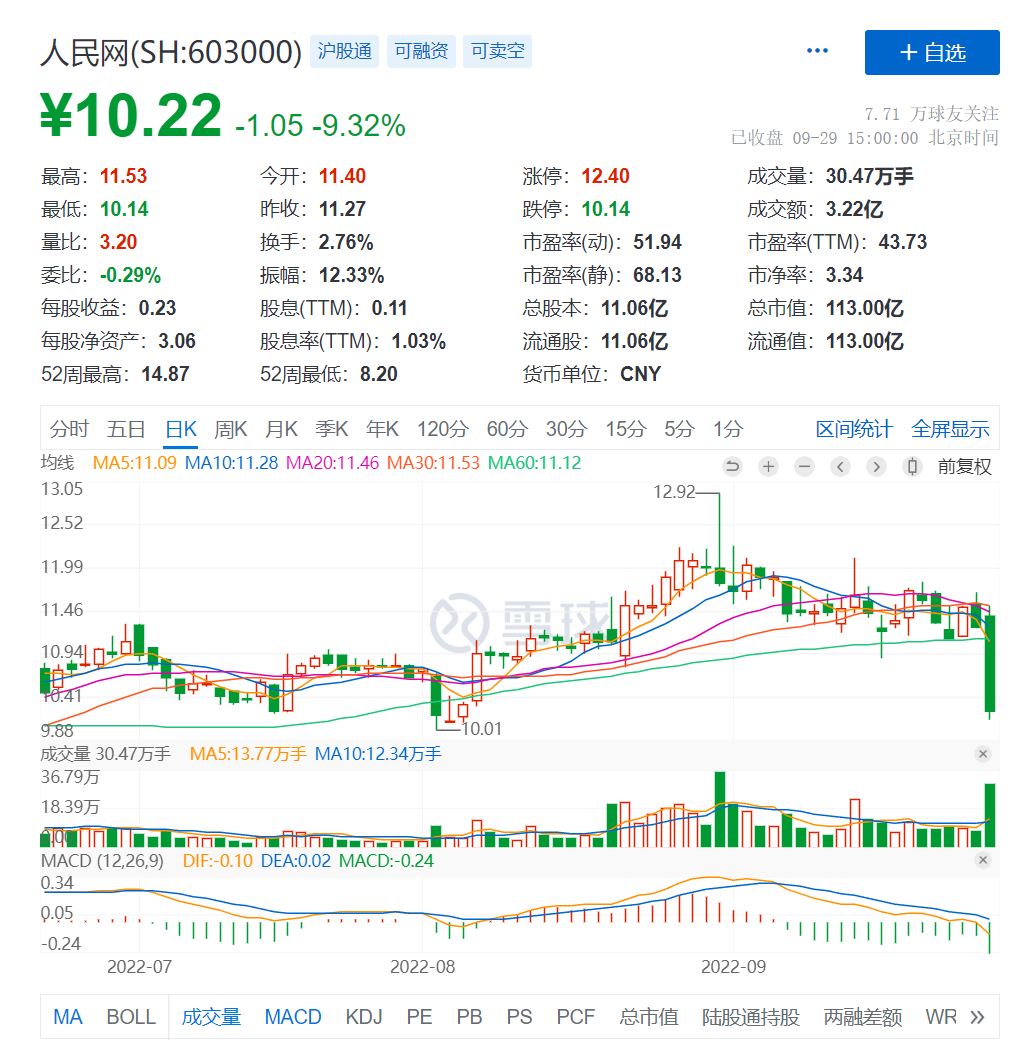Click the MA20:11.46 legend label
This screenshot has width=1030, height=1064.
[x=332, y=463]
